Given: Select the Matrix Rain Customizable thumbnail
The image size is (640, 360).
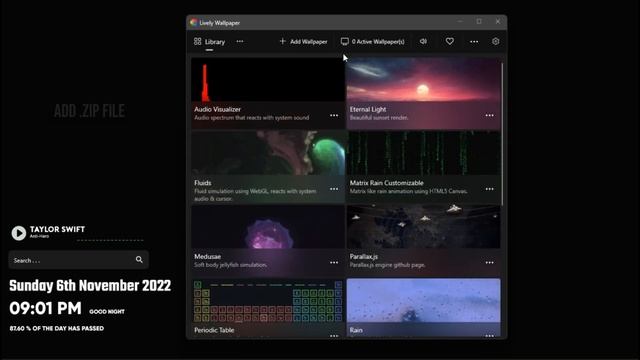Looking at the screenshot, I should tap(423, 153).
